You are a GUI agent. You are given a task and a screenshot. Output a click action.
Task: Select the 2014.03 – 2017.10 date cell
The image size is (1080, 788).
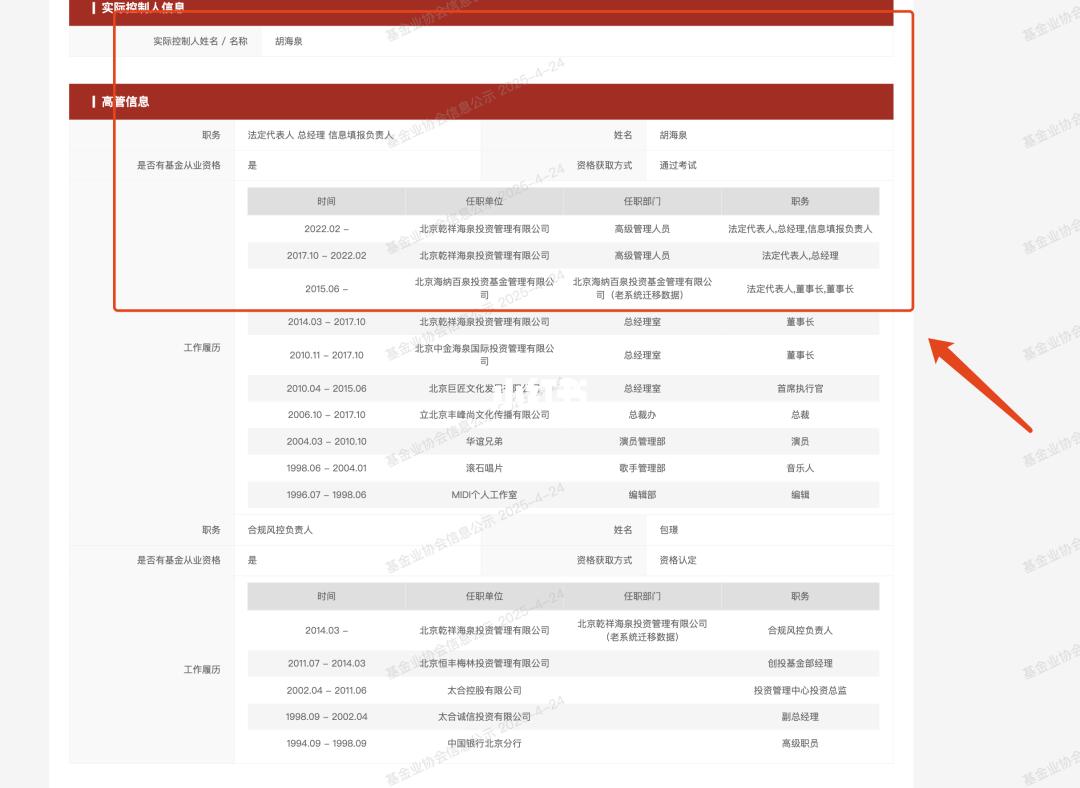326,322
